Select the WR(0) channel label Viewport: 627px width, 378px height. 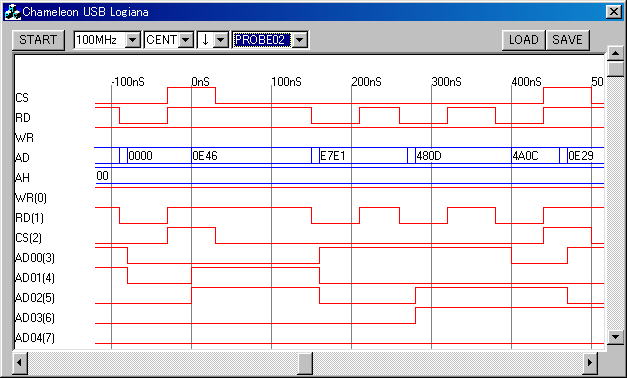[x=31, y=198]
